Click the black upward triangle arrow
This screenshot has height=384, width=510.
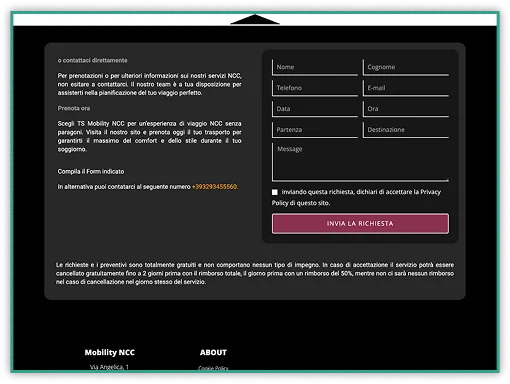(x=255, y=19)
